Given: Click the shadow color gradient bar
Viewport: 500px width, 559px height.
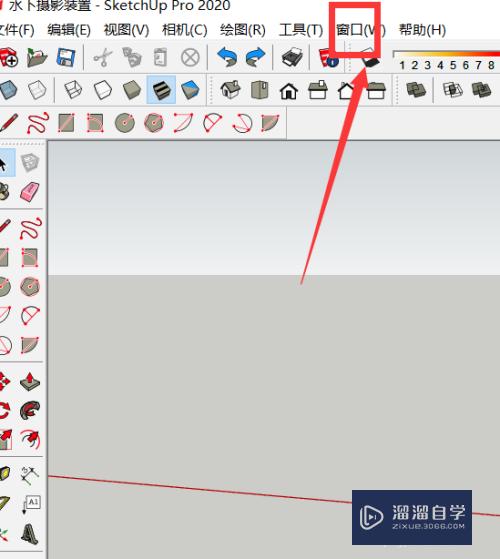Looking at the screenshot, I should (446, 54).
